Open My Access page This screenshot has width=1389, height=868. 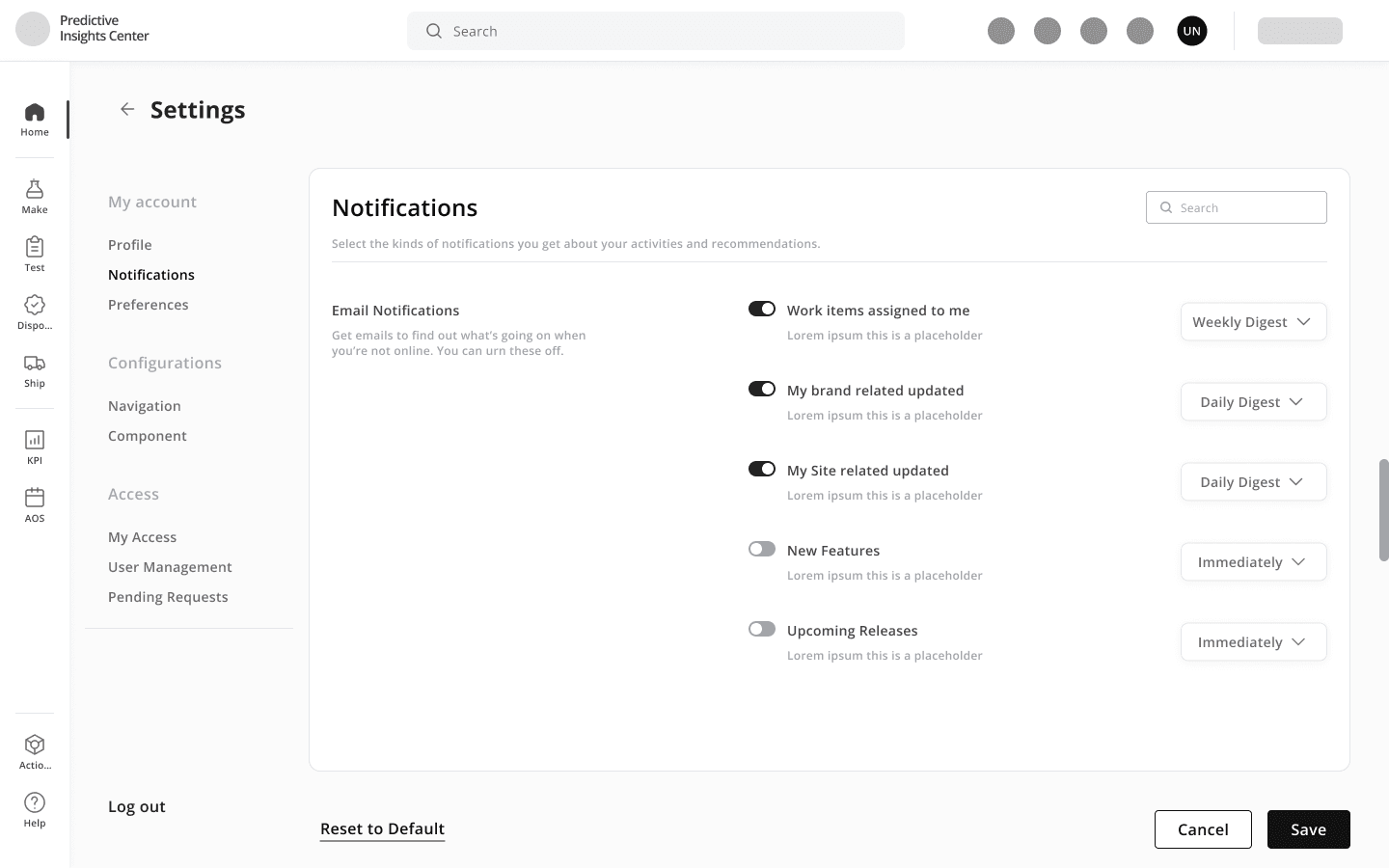point(143,537)
